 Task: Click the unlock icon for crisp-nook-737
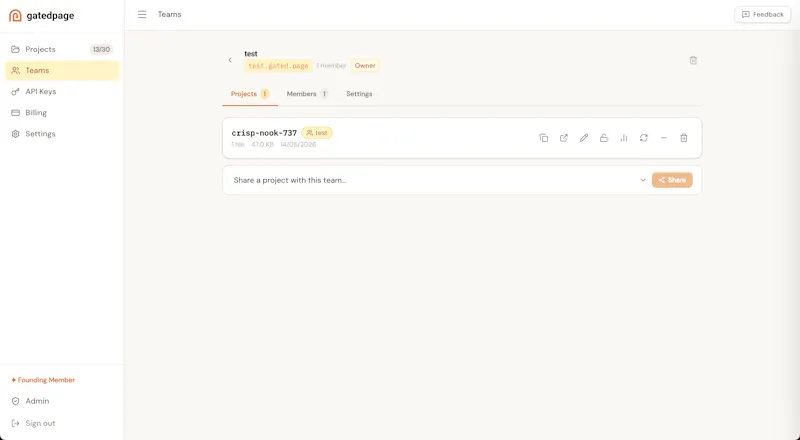tap(604, 138)
